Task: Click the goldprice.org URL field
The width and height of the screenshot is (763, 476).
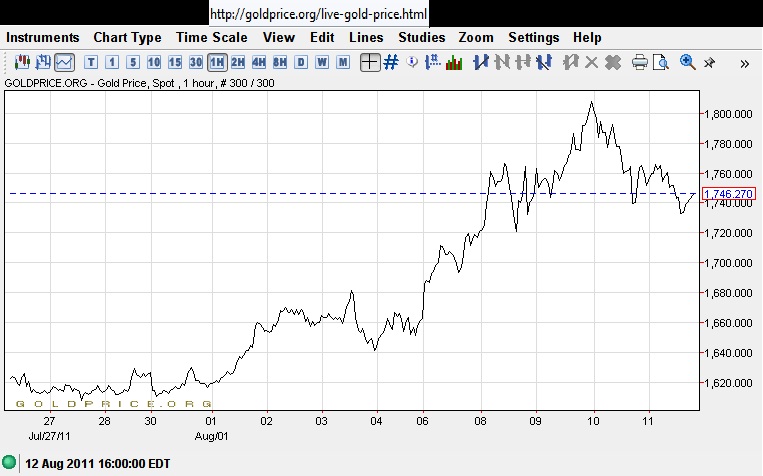Action: pyautogui.click(x=318, y=13)
